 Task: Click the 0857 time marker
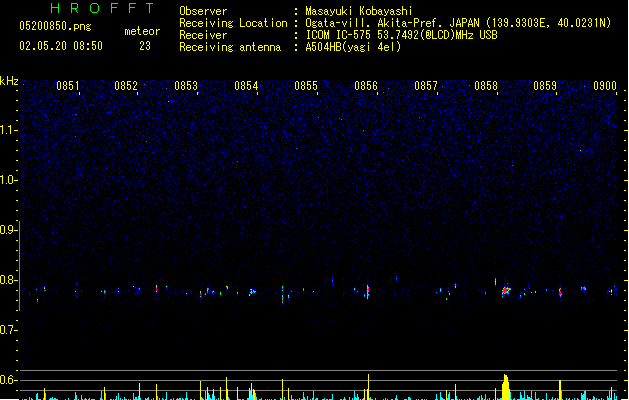pos(426,86)
